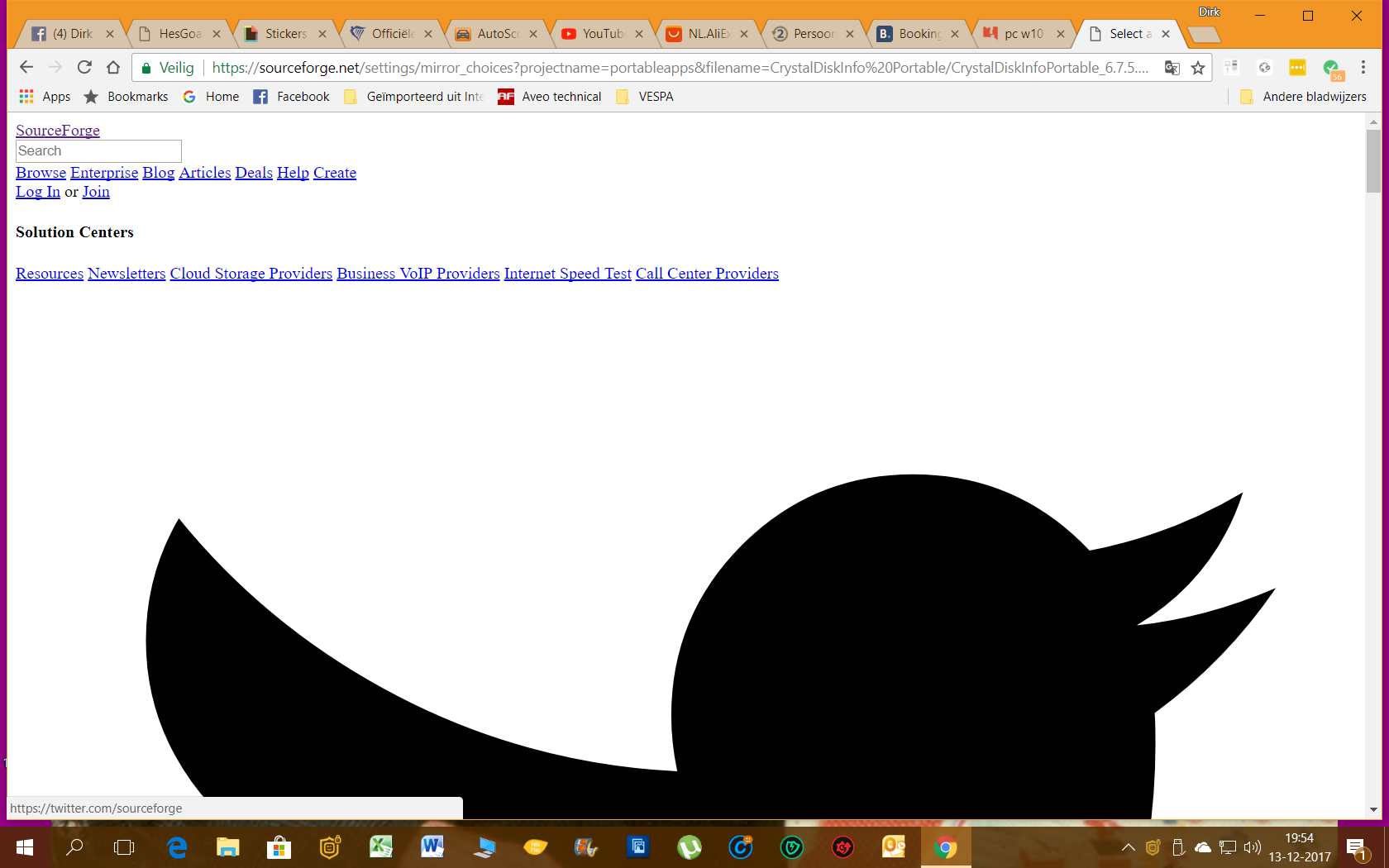Screen dimensions: 1389x868
Task: Open Internet Speed Test link
Action: [x=568, y=274]
